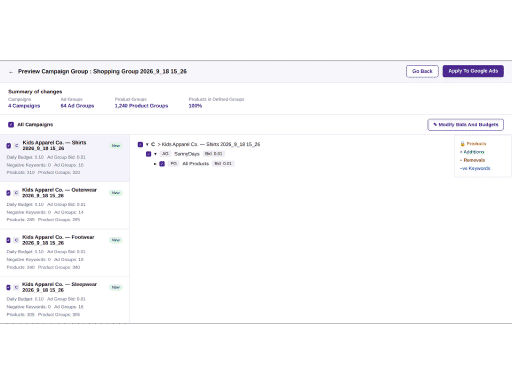Image resolution: width=512 pixels, height=384 pixels.
Task: Select the Kids Apparel Co. — Footwear campaign
Action: click(x=65, y=253)
